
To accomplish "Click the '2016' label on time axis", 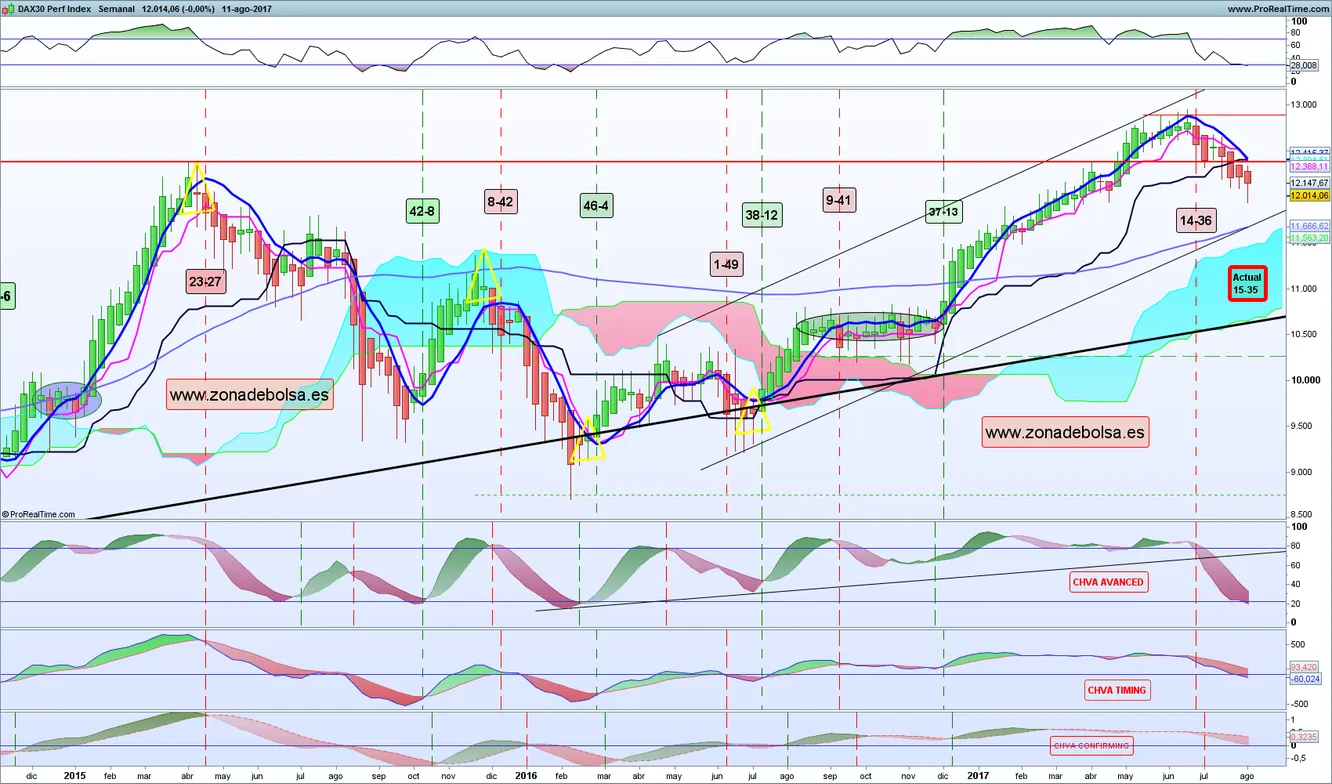I will tap(526, 775).
